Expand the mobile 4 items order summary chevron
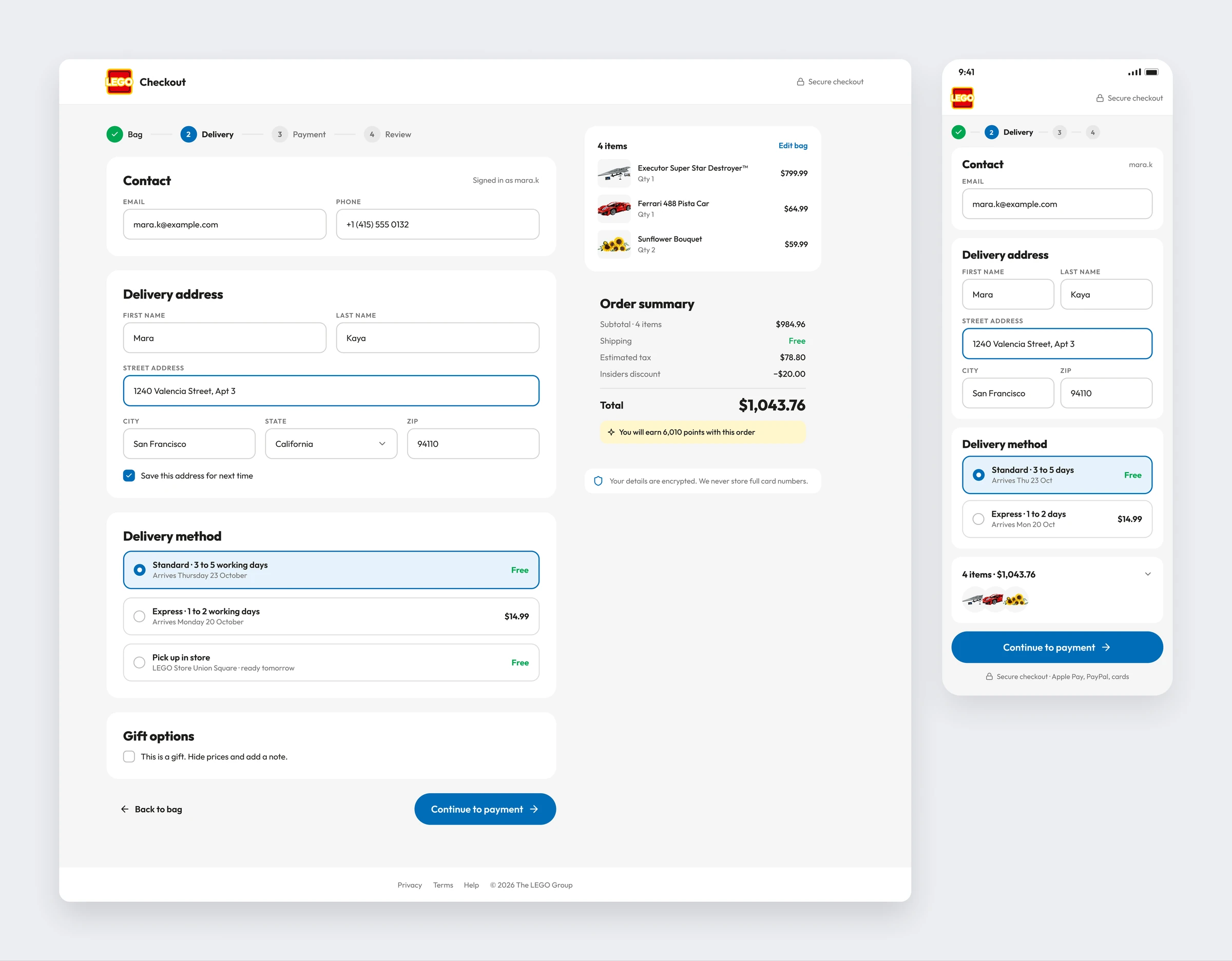Viewport: 1232px width, 961px height. [x=1147, y=574]
